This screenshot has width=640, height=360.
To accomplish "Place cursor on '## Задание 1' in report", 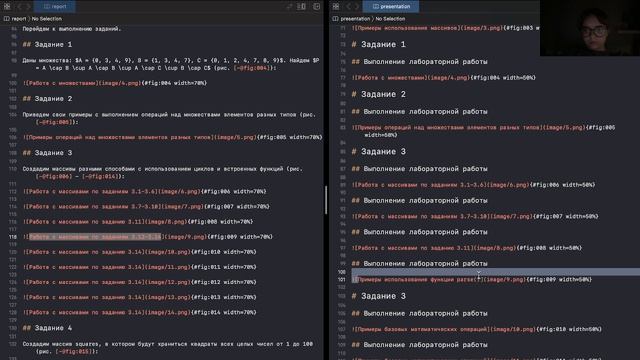I will click(47, 44).
